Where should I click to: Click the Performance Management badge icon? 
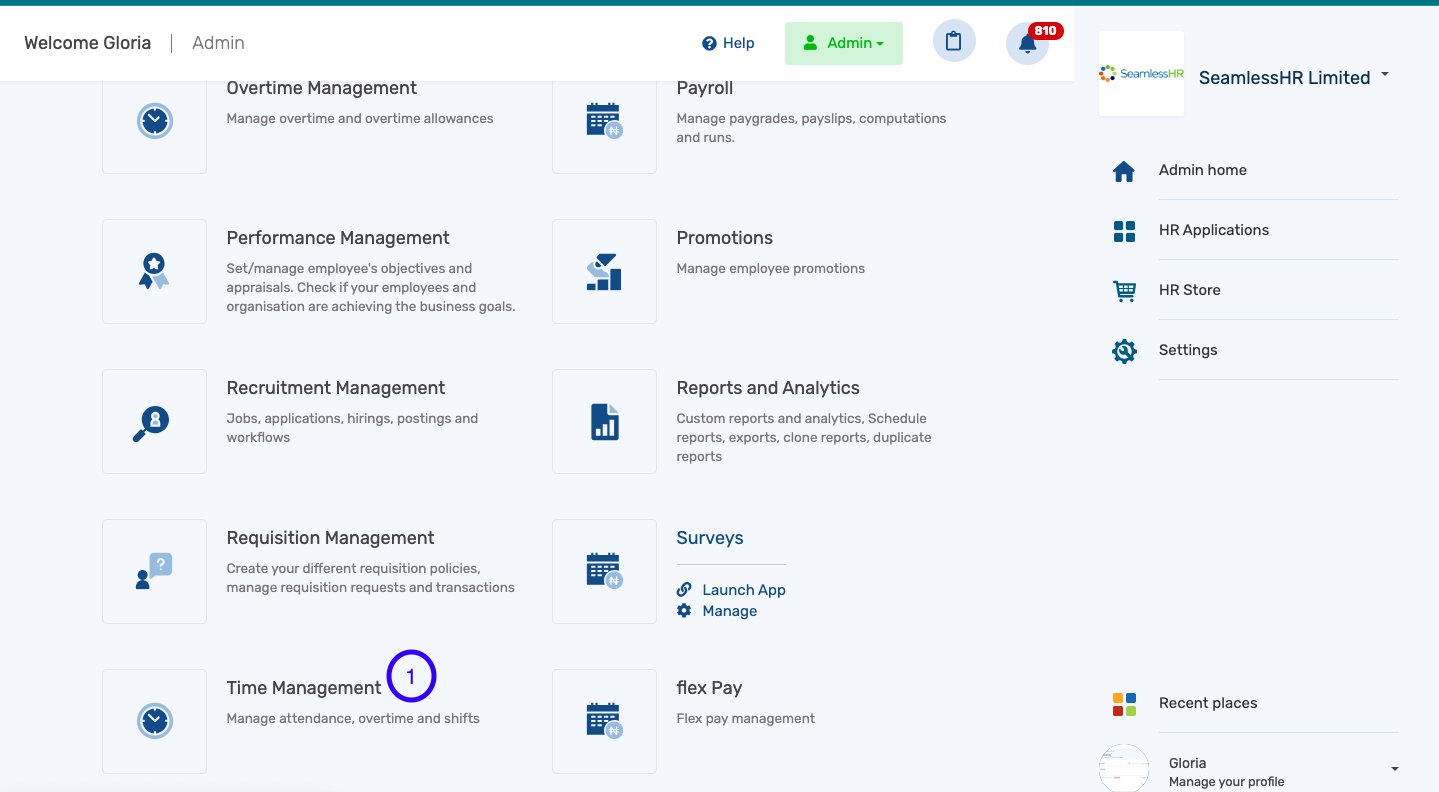(x=153, y=271)
